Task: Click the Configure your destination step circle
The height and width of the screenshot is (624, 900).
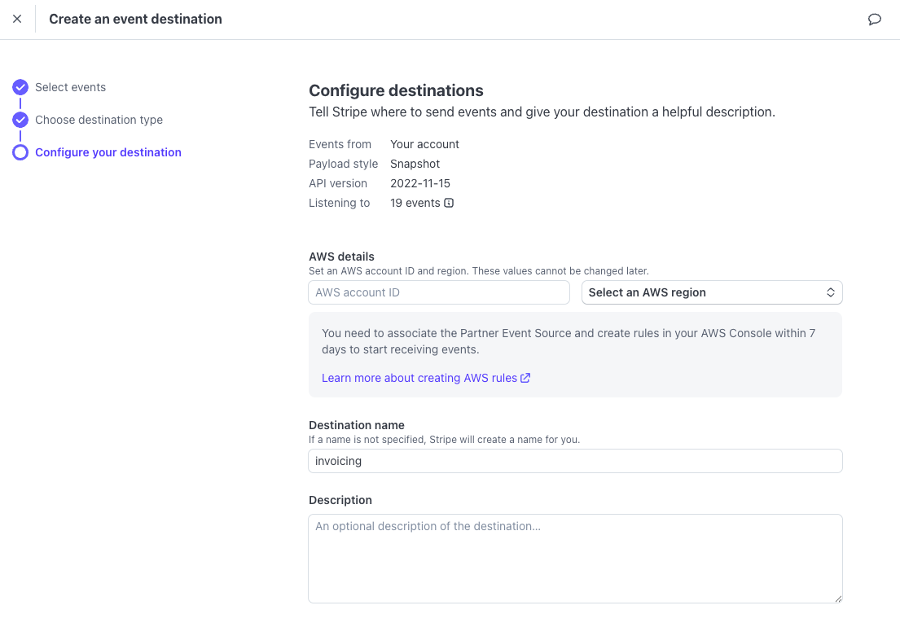Action: point(20,153)
